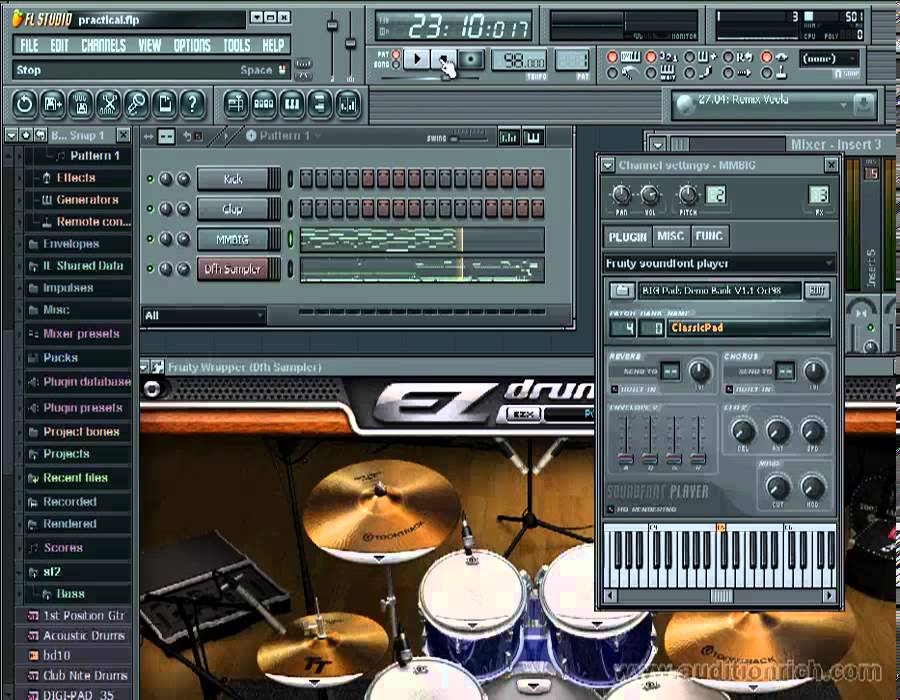
Task: Open the 27.04 Remix Veela news dropdown
Action: pos(843,105)
